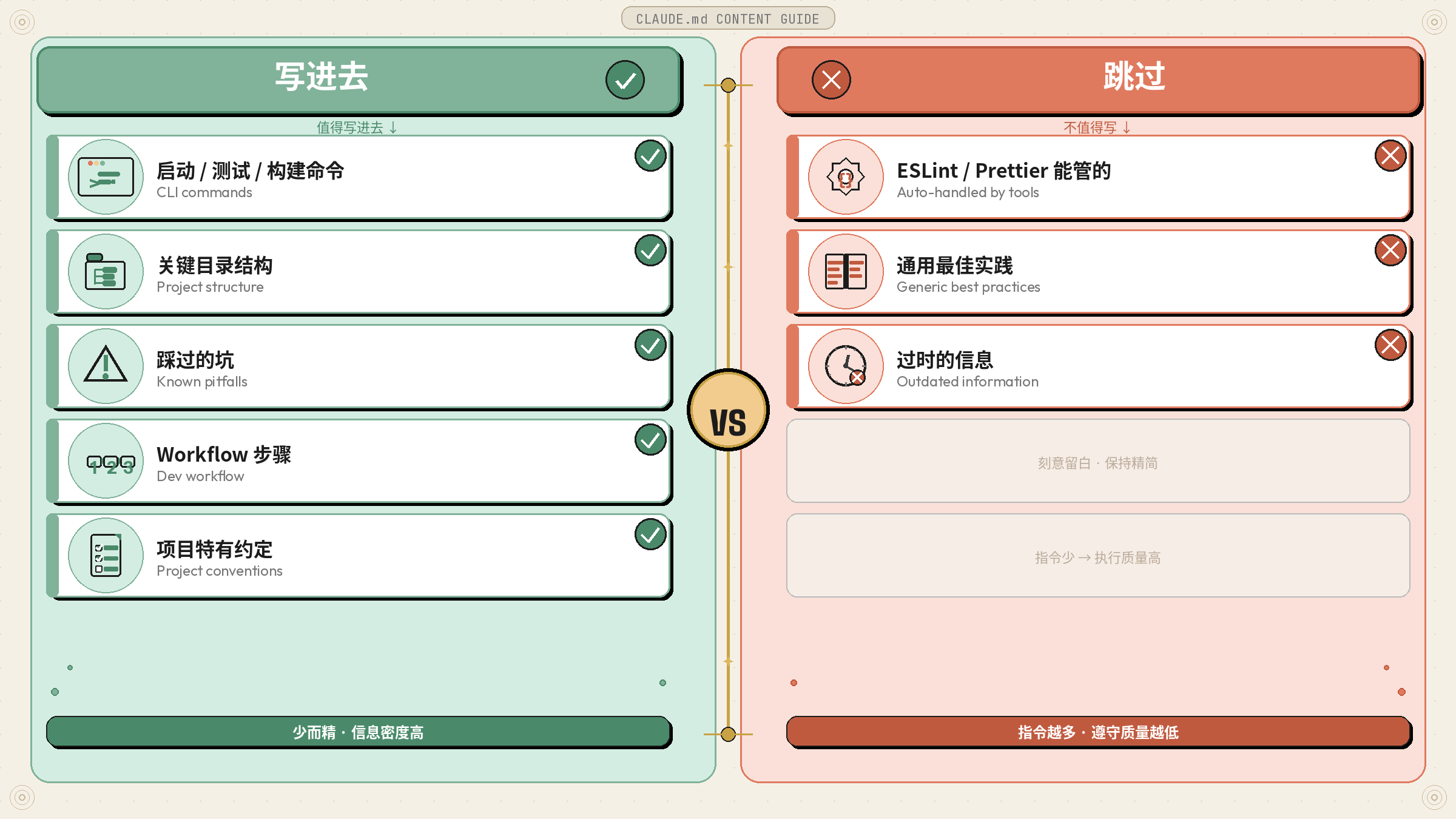
Task: Toggle the checkmark on CLI commands card
Action: [650, 156]
